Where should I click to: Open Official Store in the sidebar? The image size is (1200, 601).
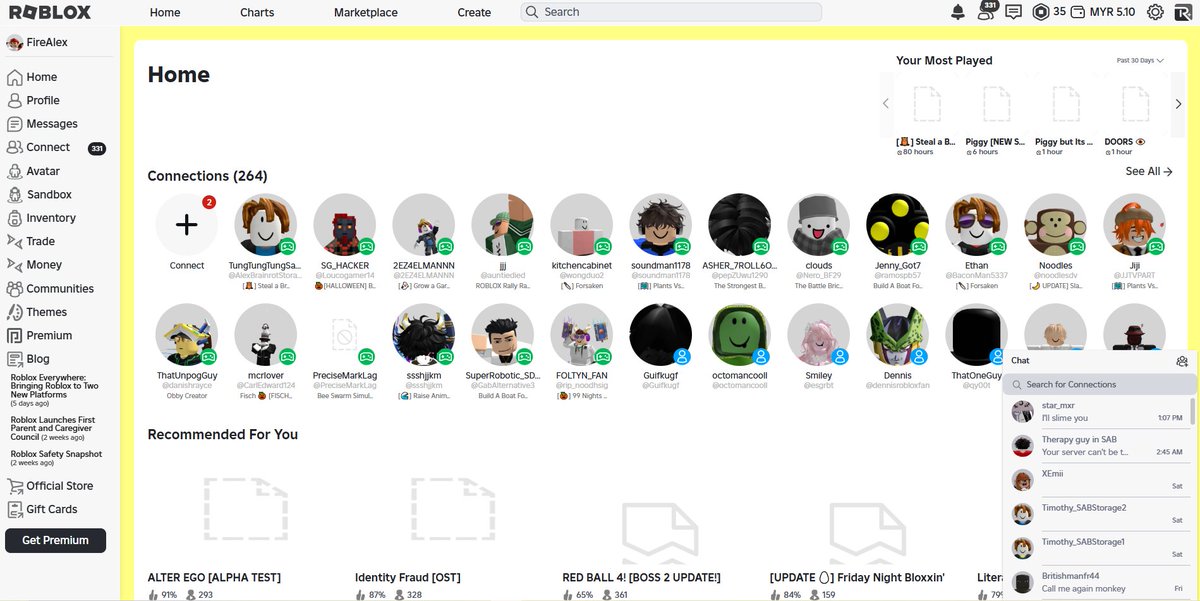60,486
